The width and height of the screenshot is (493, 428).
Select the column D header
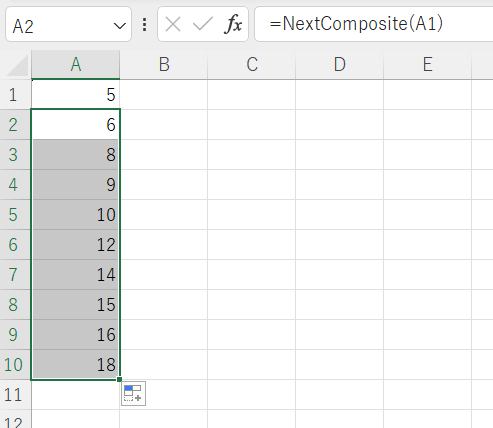[x=339, y=65]
